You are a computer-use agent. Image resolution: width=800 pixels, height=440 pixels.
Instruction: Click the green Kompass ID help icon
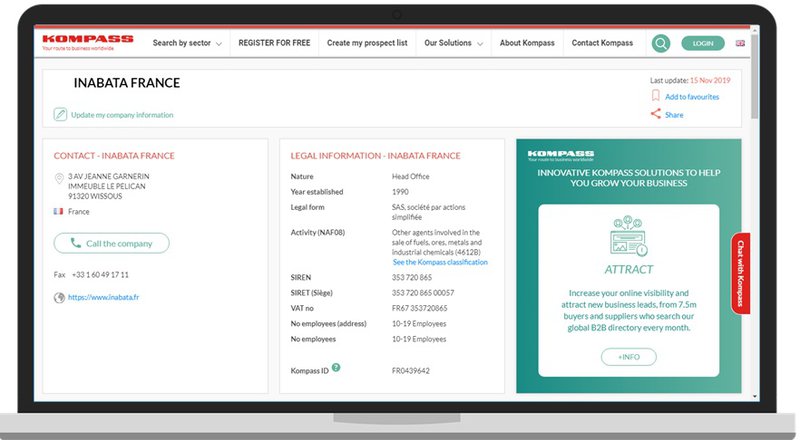336,367
